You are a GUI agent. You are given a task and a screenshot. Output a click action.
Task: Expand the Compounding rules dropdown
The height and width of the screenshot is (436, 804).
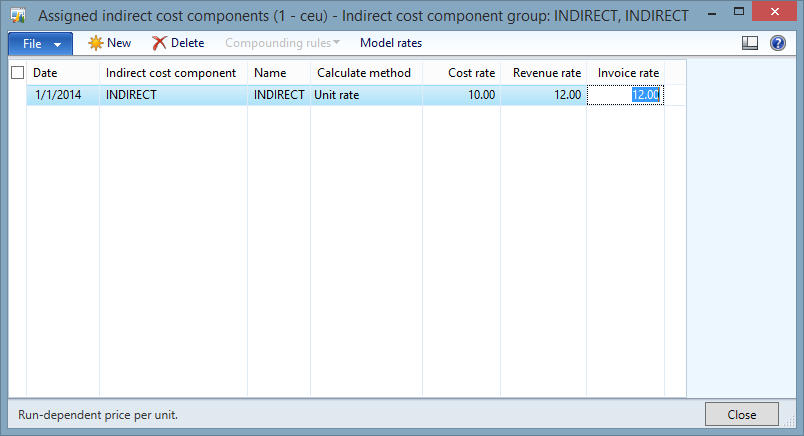tap(282, 43)
